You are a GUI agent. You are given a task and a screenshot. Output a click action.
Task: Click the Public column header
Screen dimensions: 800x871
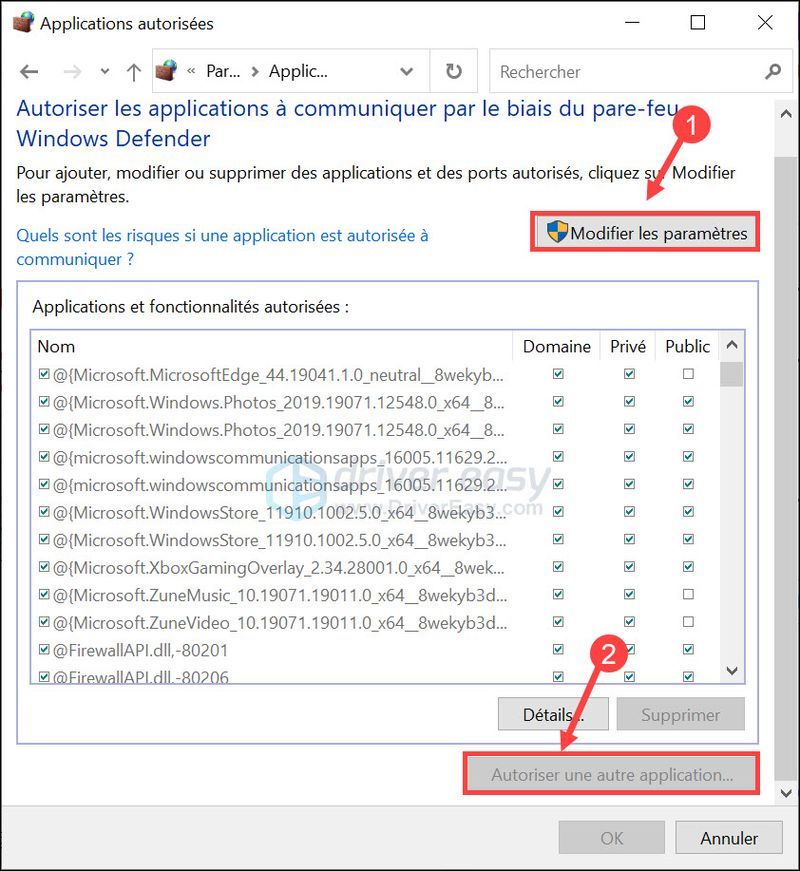pyautogui.click(x=687, y=346)
